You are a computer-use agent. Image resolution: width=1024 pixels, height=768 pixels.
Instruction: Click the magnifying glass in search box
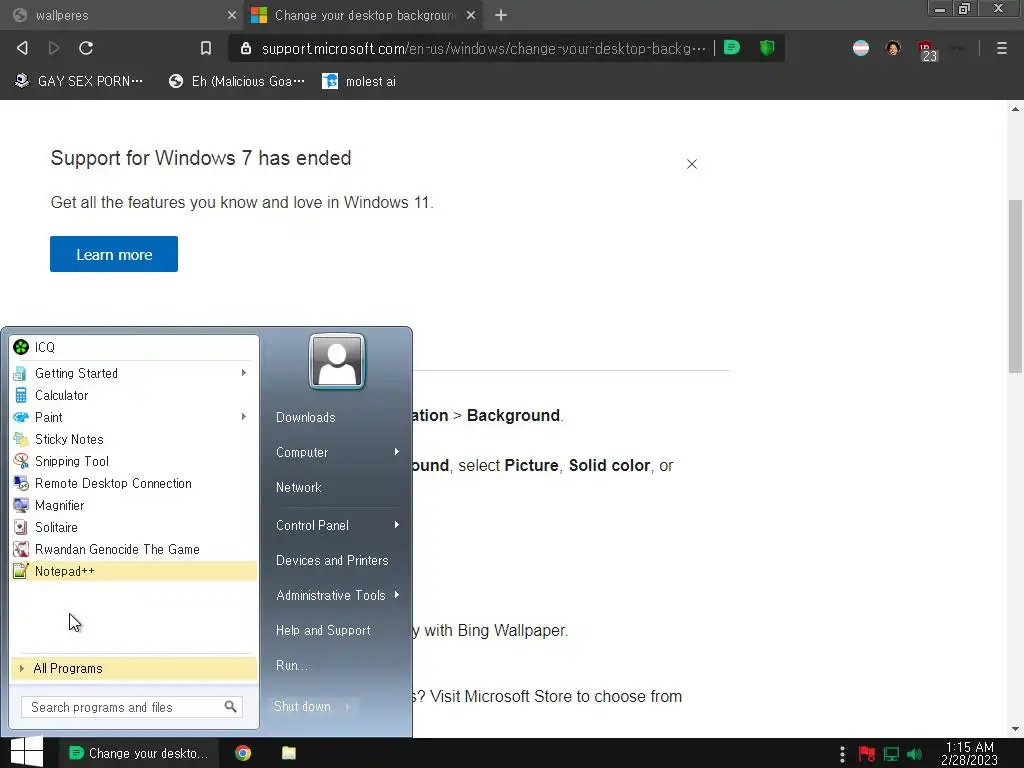point(231,707)
